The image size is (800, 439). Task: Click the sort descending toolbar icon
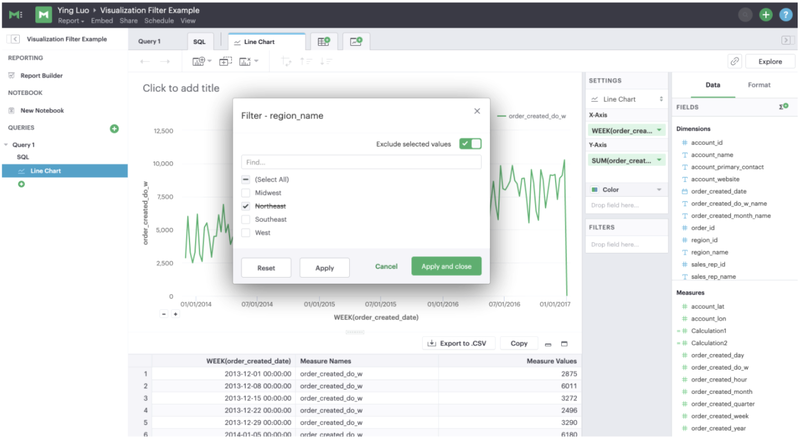[326, 61]
